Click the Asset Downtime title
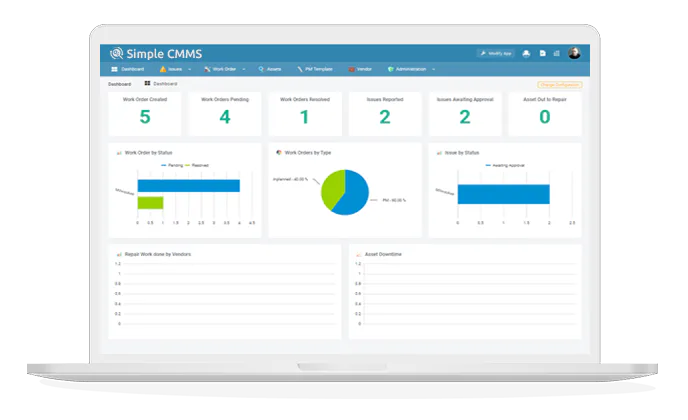This screenshot has height=420, width=688. [383, 254]
